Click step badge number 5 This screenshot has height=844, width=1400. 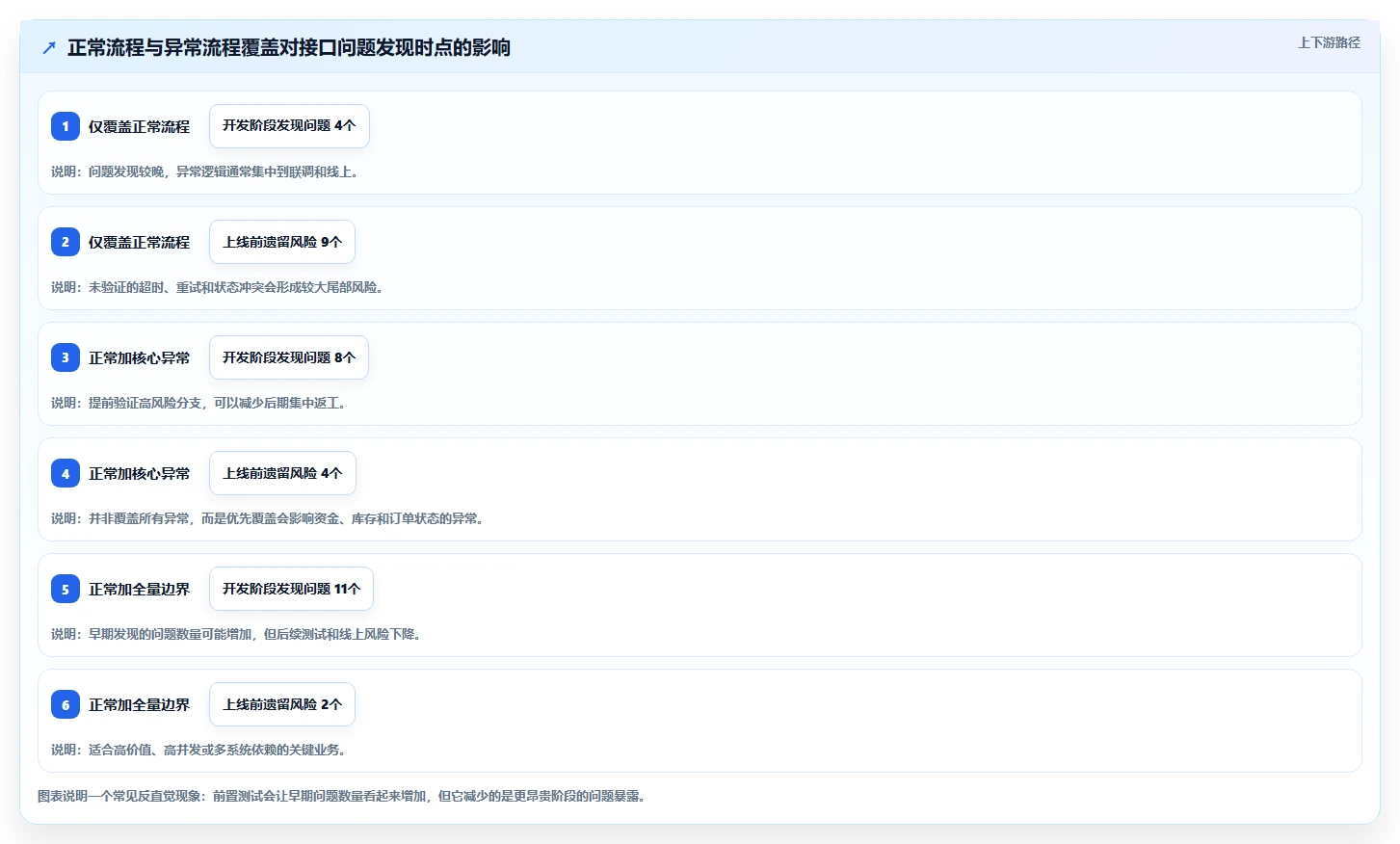point(66,589)
